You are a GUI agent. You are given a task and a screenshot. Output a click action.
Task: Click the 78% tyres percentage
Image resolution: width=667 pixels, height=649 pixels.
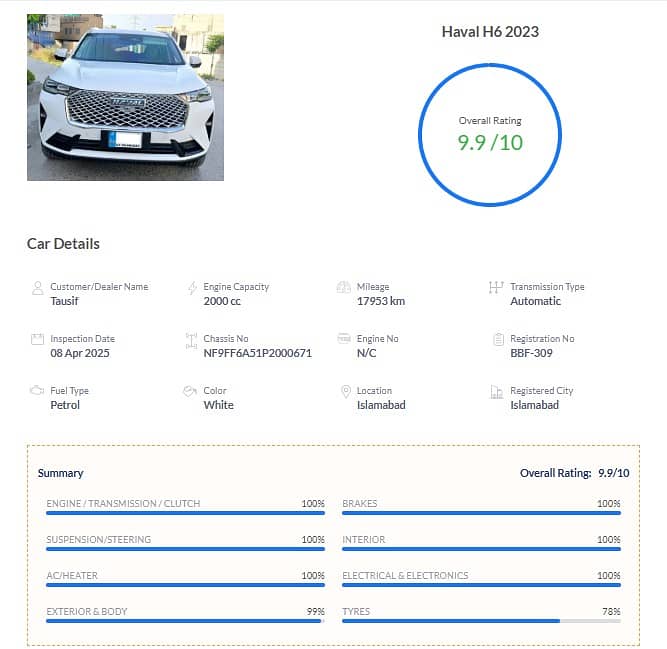click(611, 612)
